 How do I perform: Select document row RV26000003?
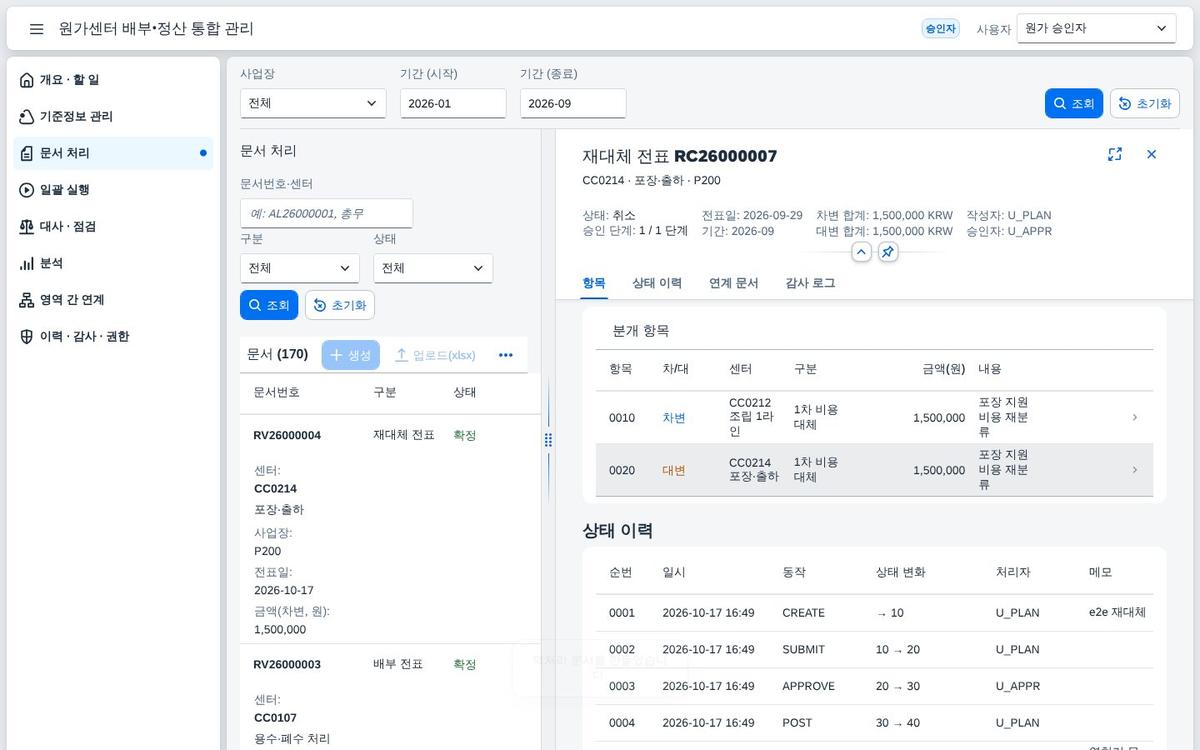point(390,697)
